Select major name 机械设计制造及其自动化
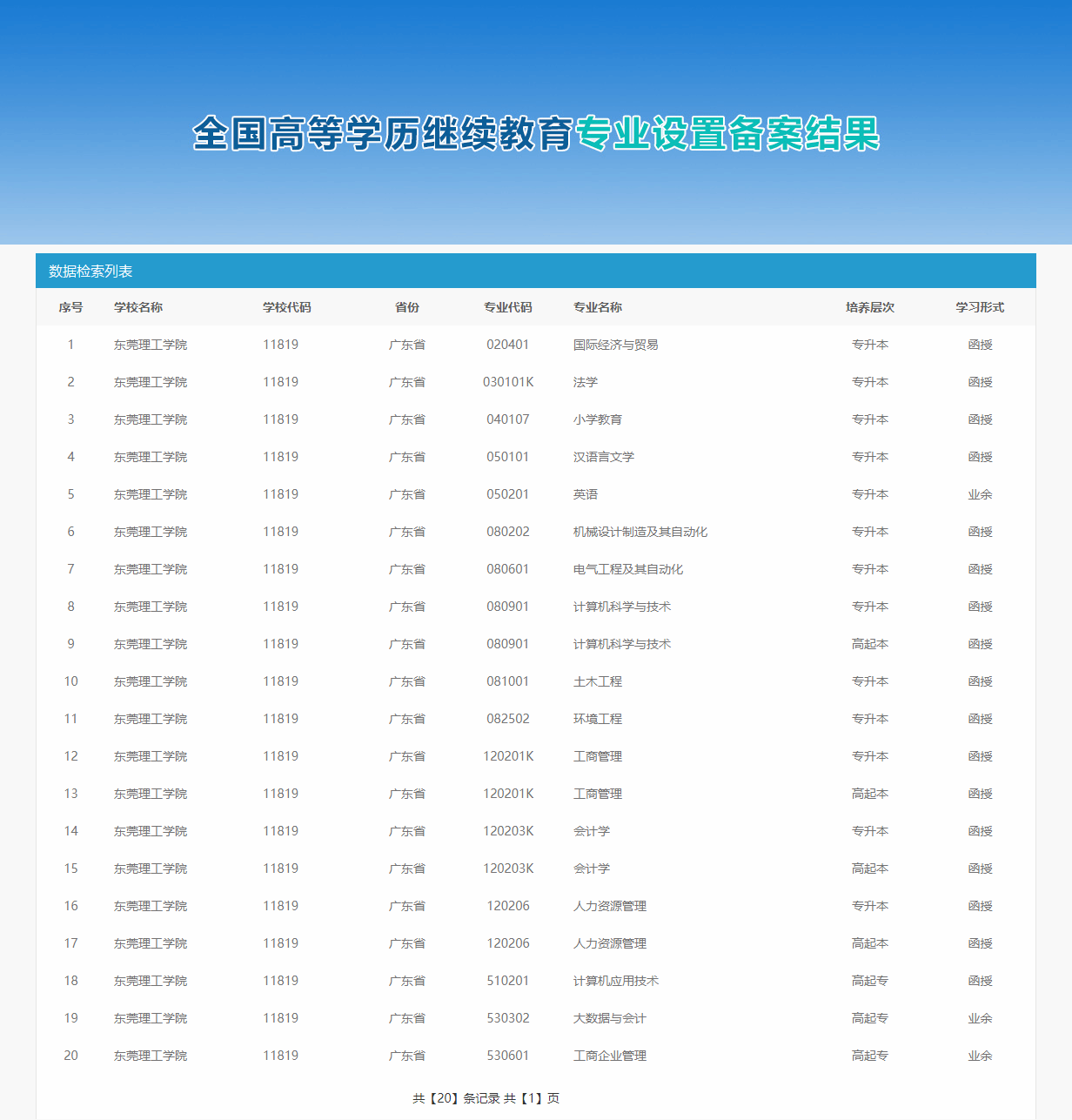Viewport: 1072px width, 1120px height. [640, 532]
